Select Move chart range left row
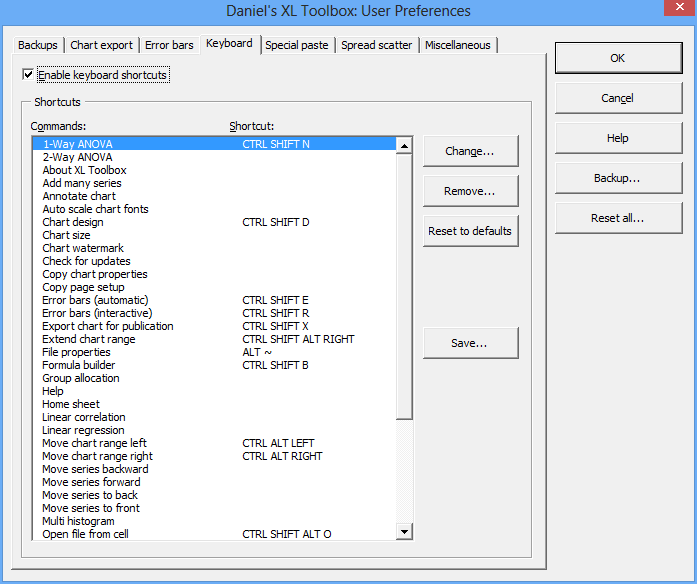 pyautogui.click(x=214, y=443)
